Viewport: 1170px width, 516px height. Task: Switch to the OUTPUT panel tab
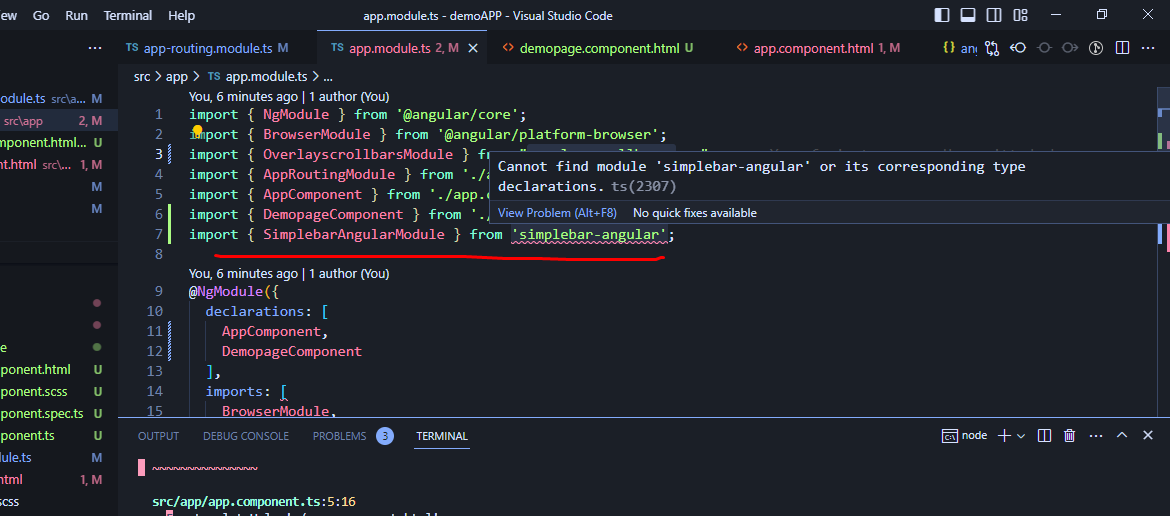[x=158, y=436]
